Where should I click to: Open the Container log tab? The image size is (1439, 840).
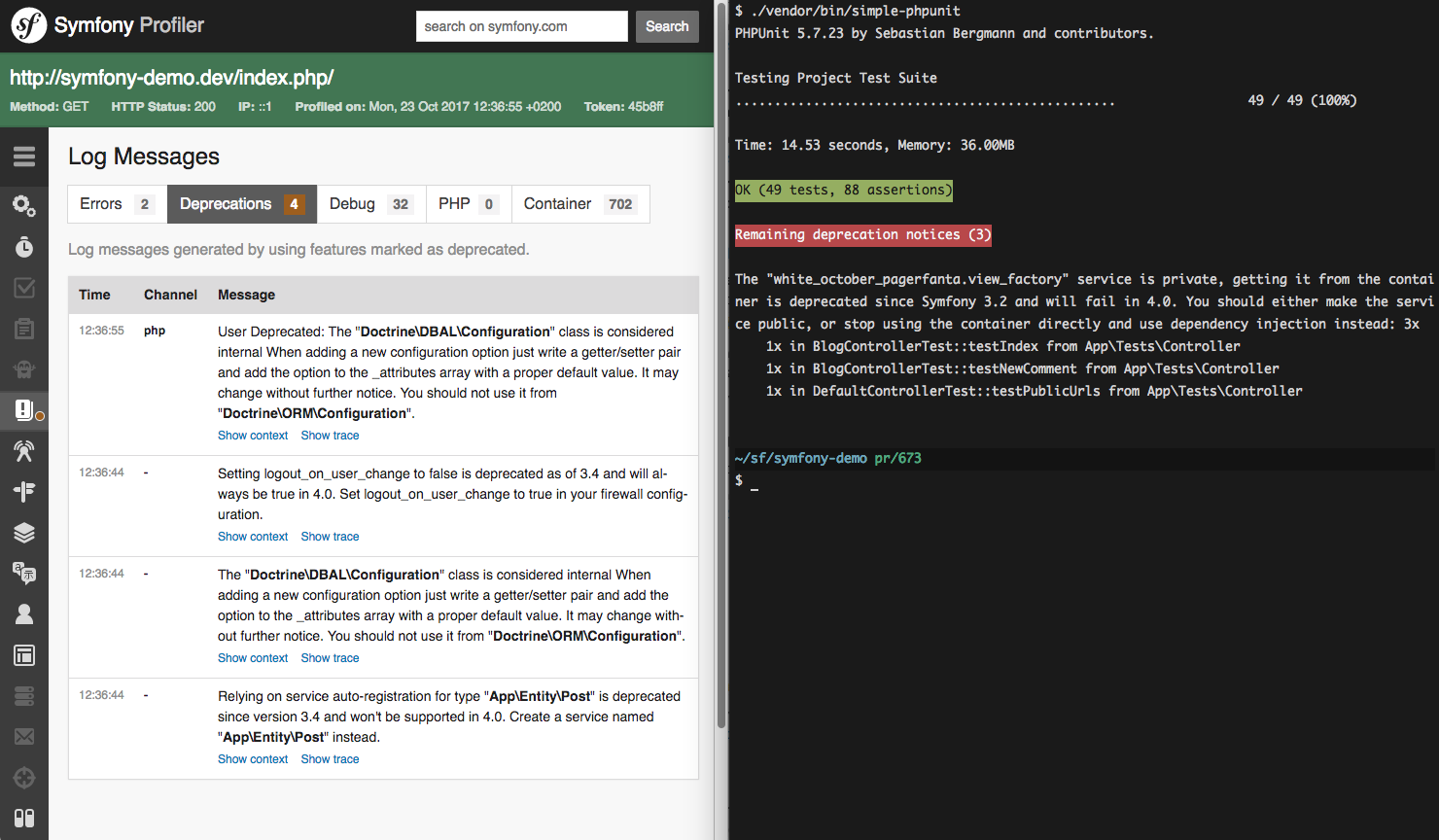tap(580, 204)
